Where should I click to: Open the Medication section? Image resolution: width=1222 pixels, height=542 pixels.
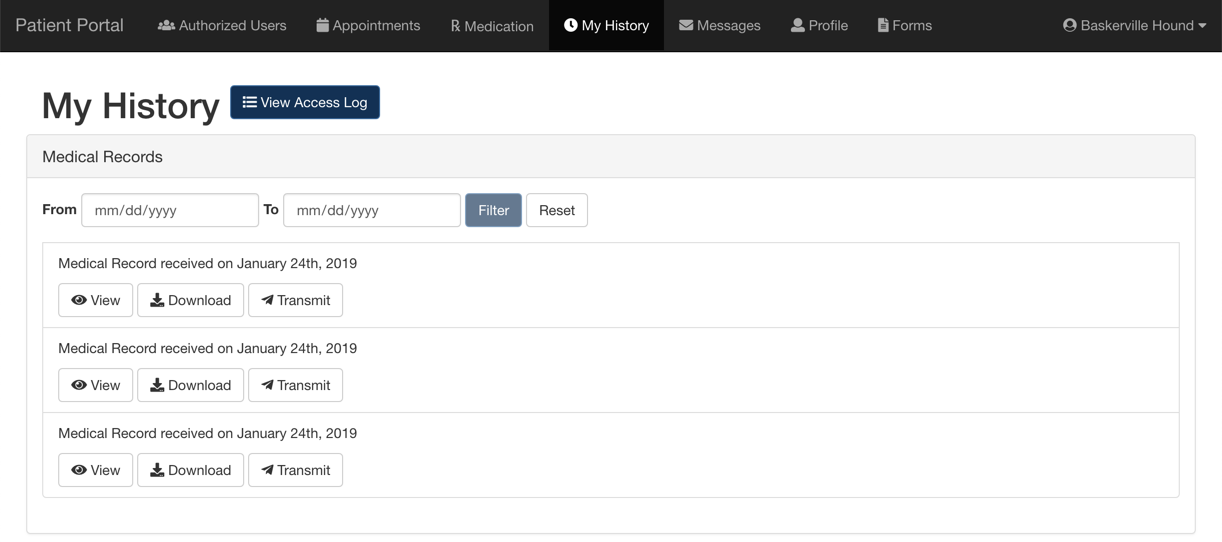point(491,25)
